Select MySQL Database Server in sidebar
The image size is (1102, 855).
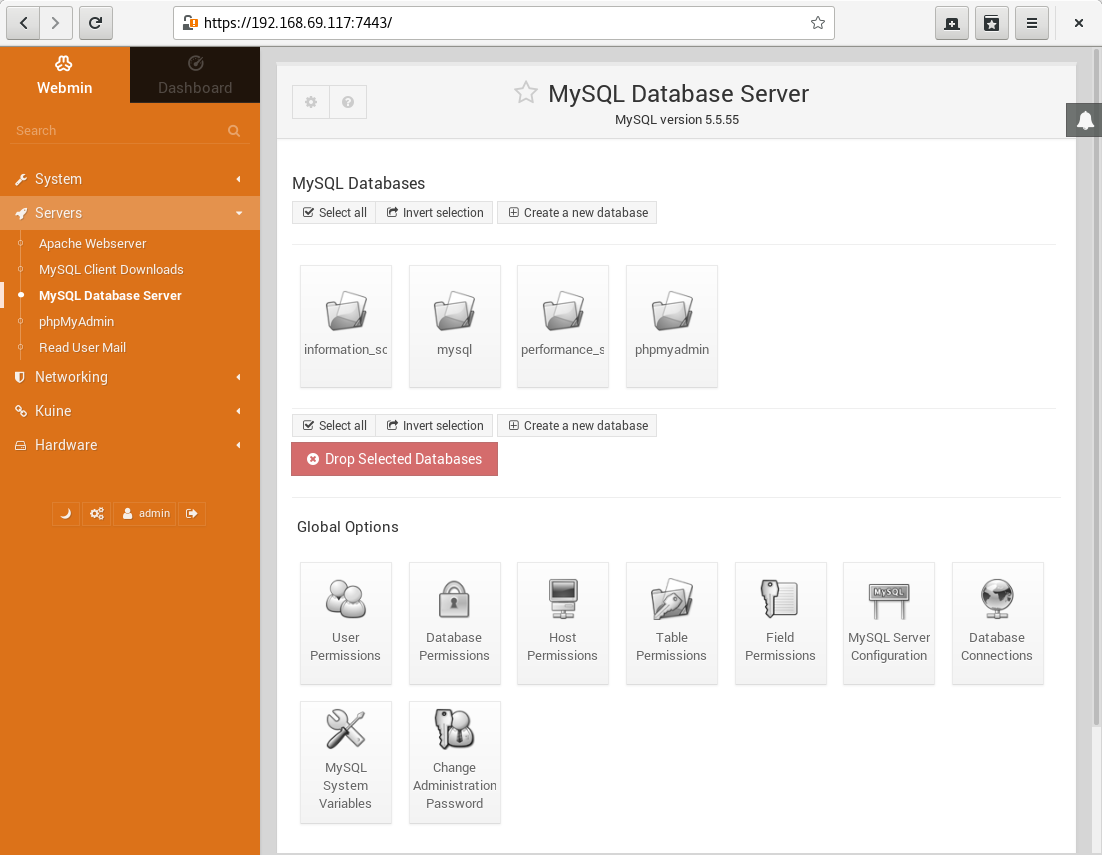(110, 296)
